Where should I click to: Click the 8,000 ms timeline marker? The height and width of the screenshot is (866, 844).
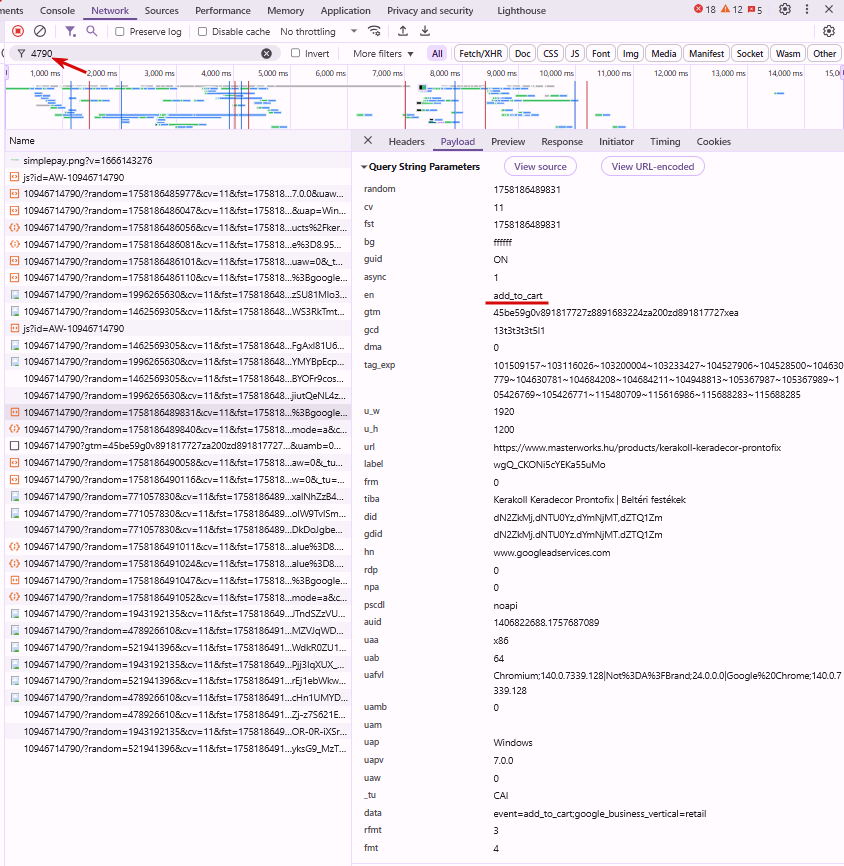tap(445, 73)
